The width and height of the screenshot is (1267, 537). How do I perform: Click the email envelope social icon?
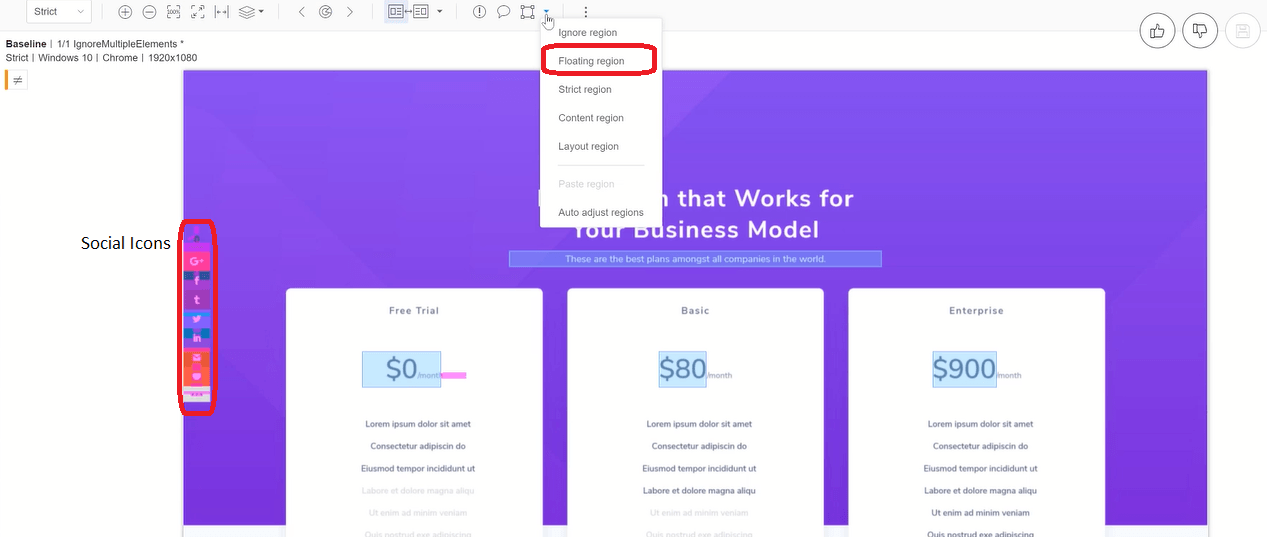point(196,357)
